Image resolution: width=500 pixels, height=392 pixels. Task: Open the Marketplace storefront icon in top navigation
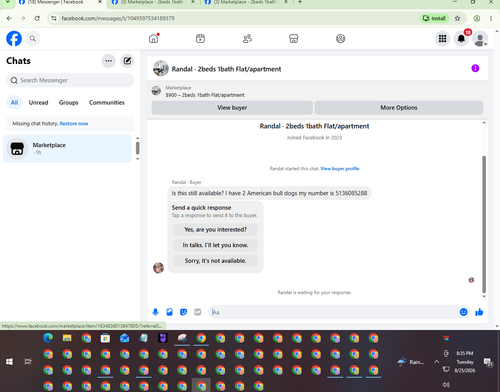point(294,39)
